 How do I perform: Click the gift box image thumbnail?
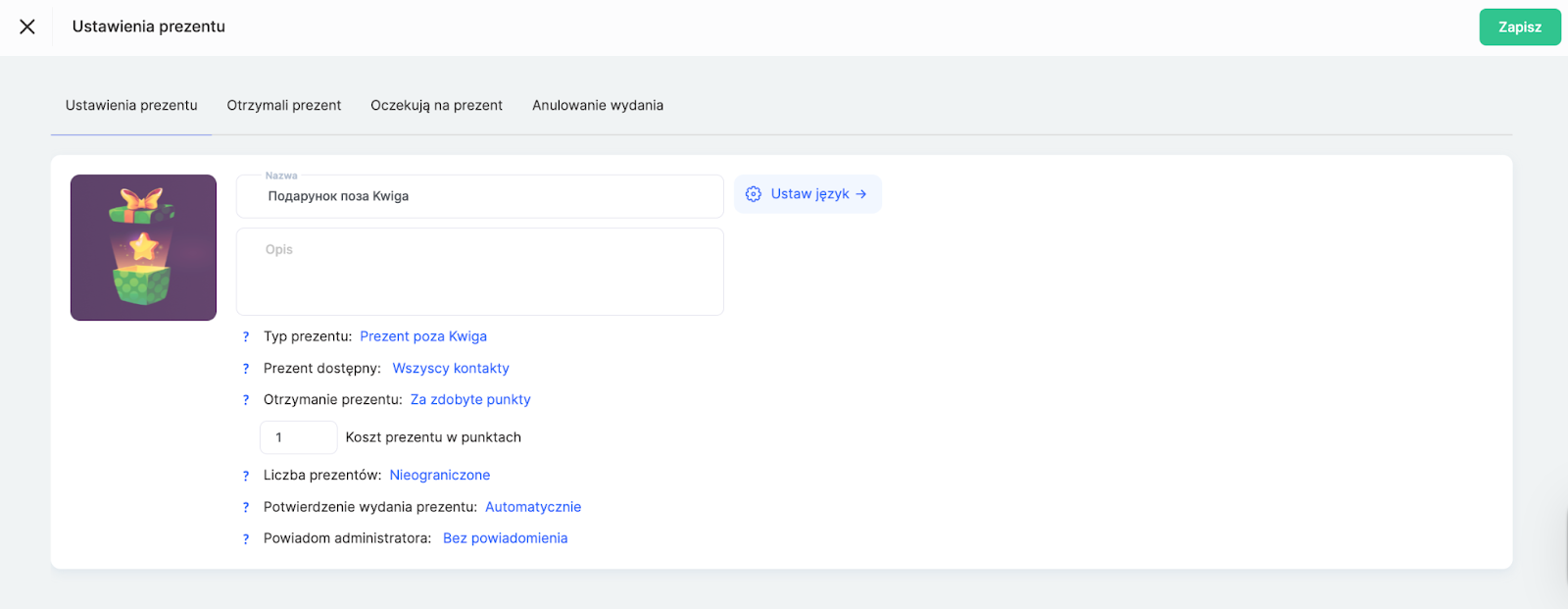click(x=143, y=247)
